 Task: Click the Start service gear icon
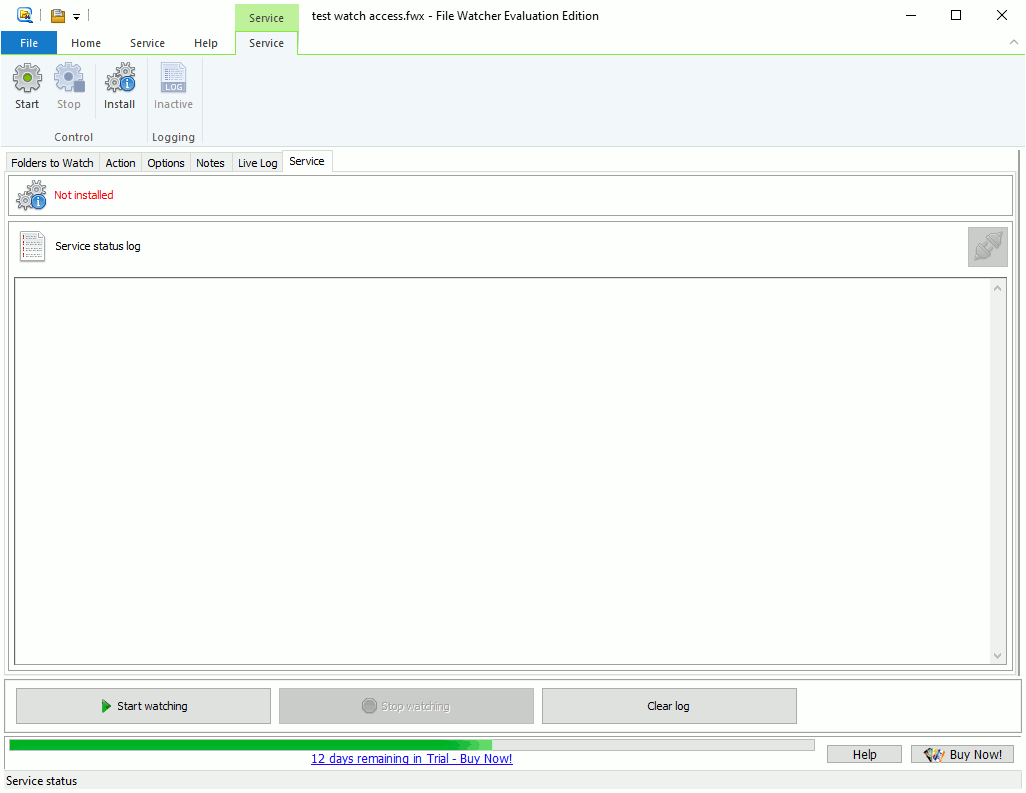click(x=27, y=78)
